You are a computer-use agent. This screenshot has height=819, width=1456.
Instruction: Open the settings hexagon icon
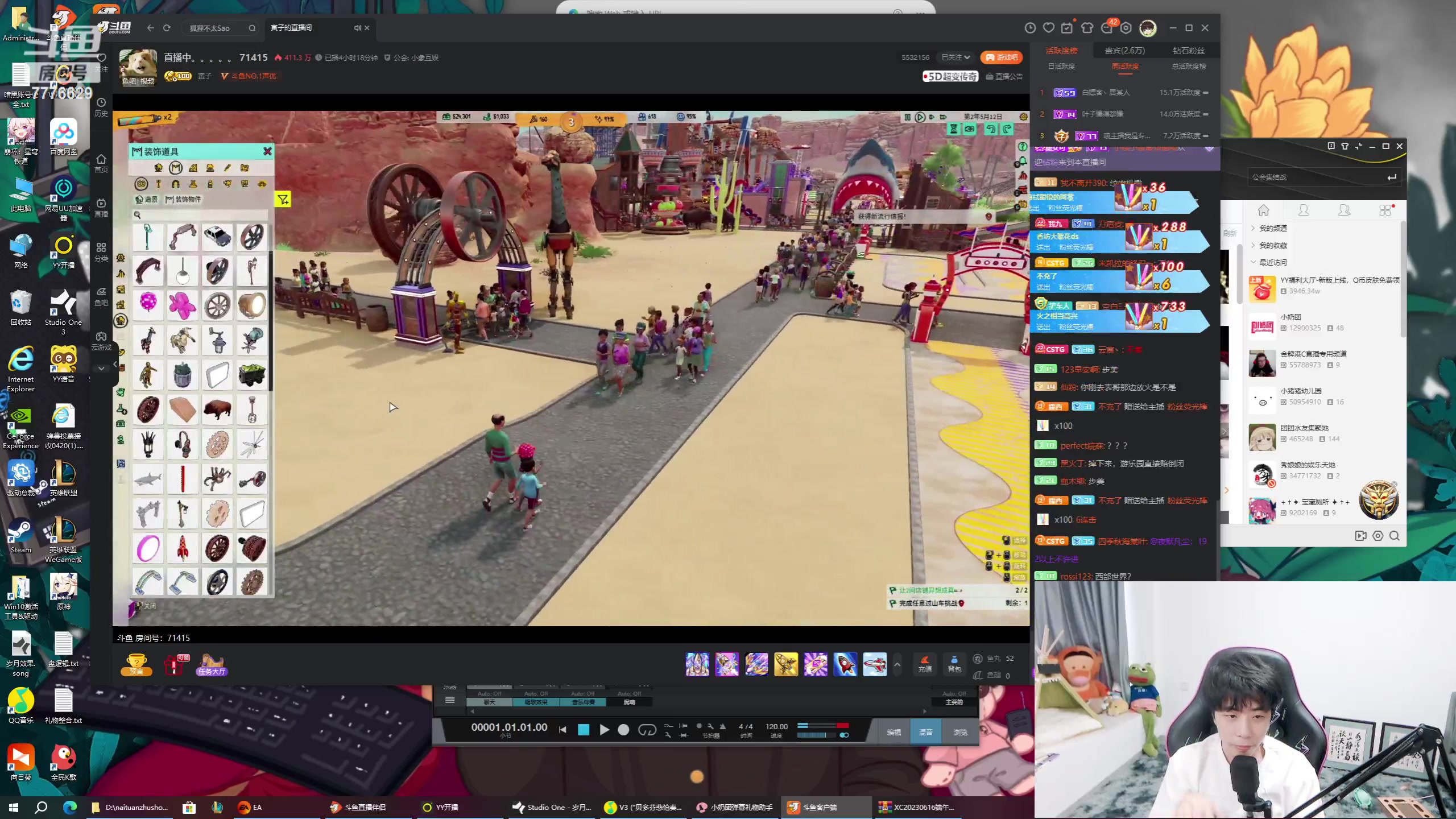point(1126,28)
